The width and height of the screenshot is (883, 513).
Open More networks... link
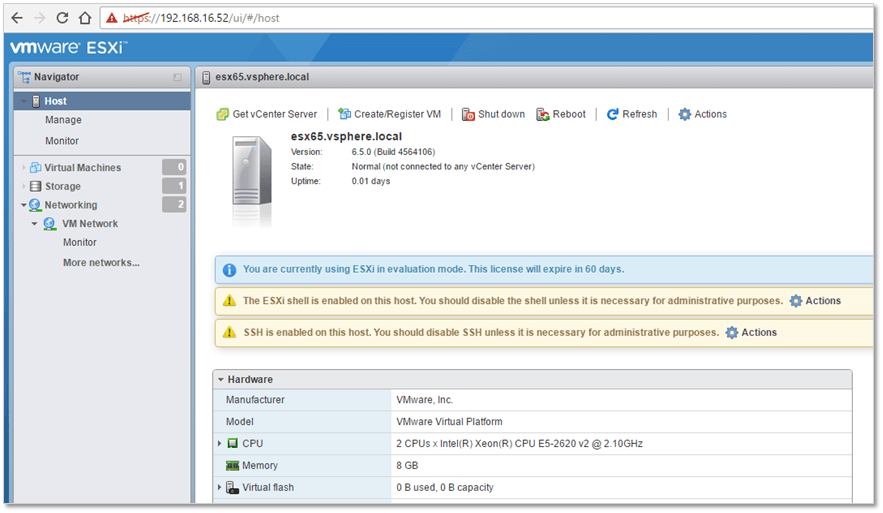(101, 262)
